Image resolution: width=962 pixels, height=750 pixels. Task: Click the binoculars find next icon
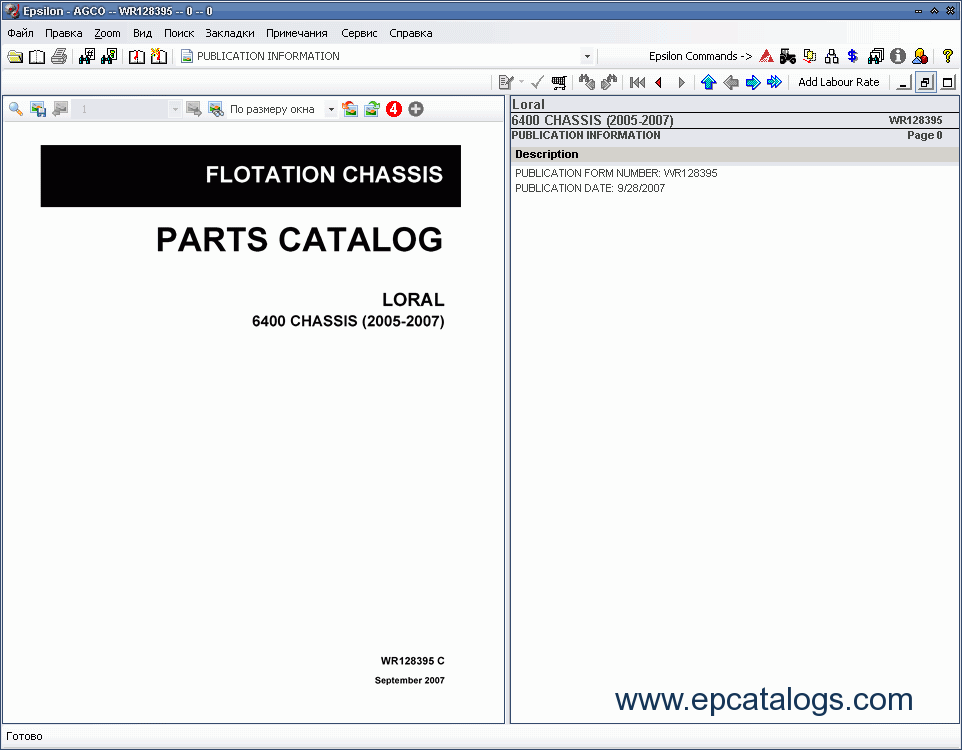(609, 82)
